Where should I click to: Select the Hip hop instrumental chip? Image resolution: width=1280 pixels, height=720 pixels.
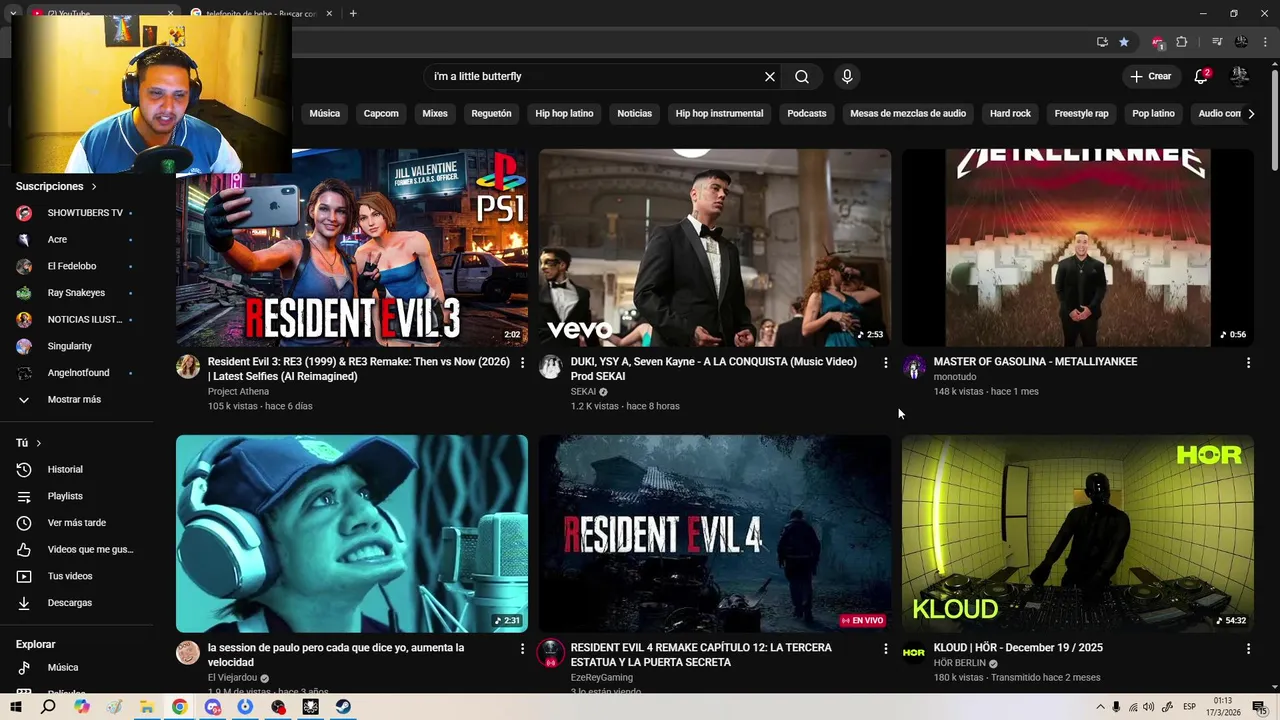pyautogui.click(x=719, y=113)
